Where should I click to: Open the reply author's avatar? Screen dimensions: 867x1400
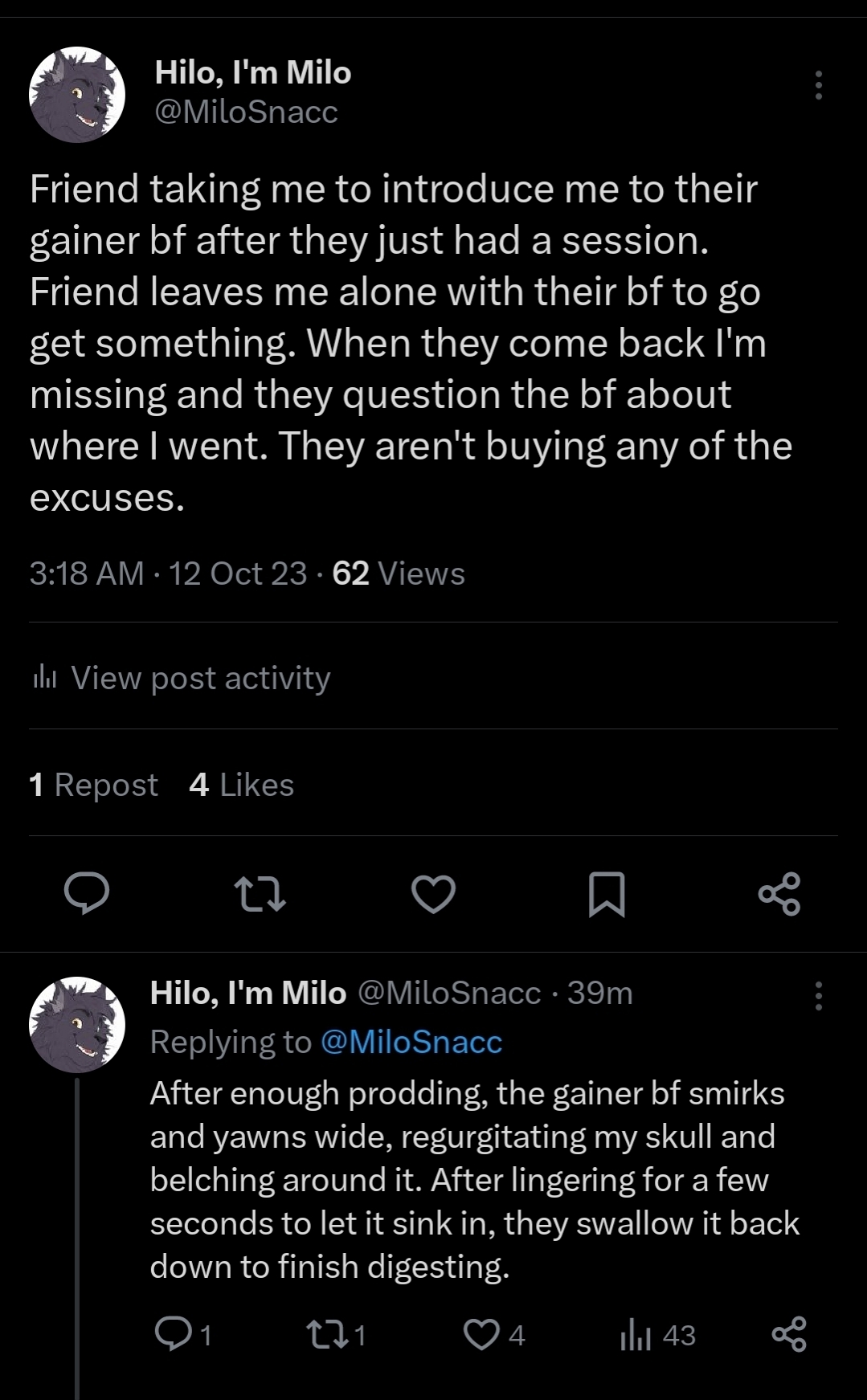(77, 1025)
